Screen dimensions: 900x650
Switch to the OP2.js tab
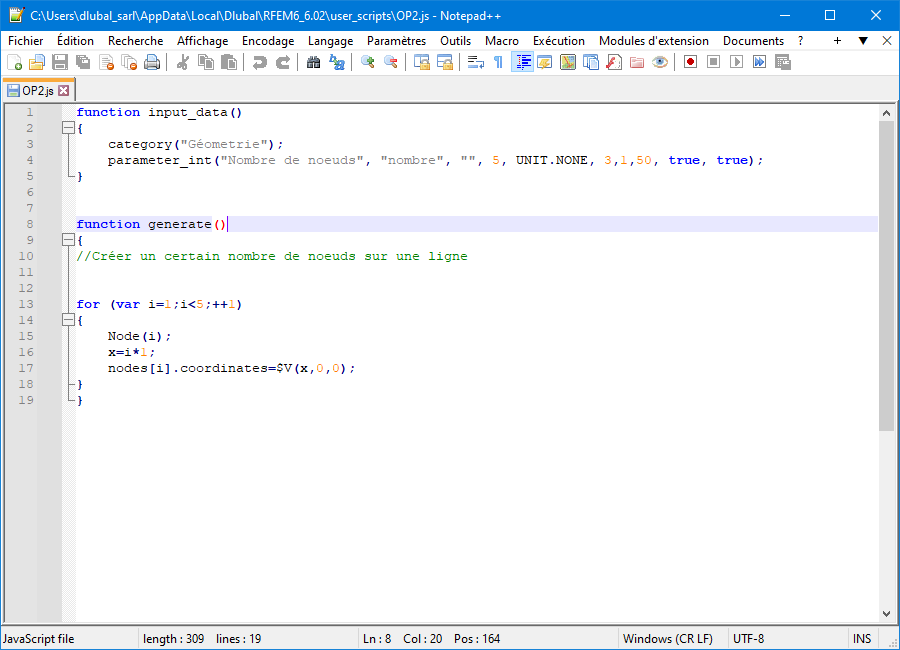(38, 88)
